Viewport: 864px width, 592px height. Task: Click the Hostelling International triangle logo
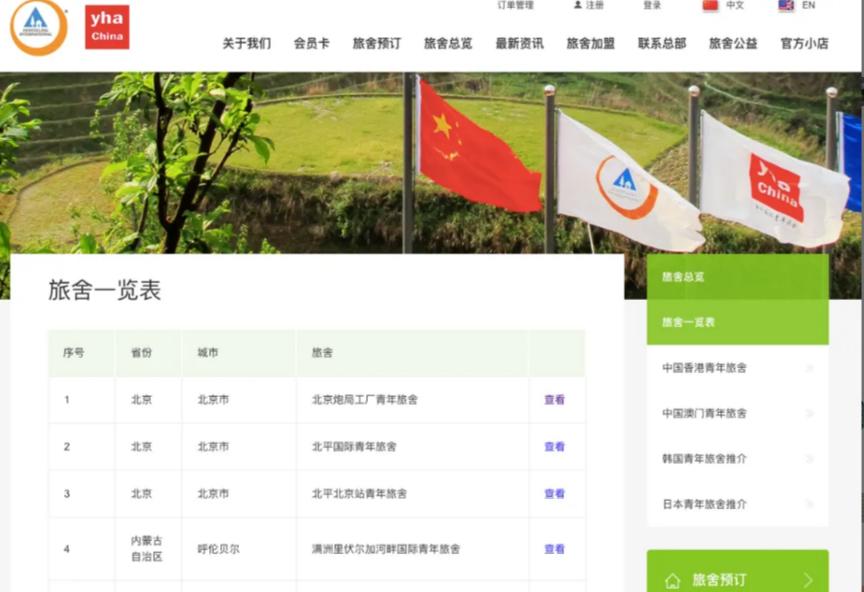38,26
